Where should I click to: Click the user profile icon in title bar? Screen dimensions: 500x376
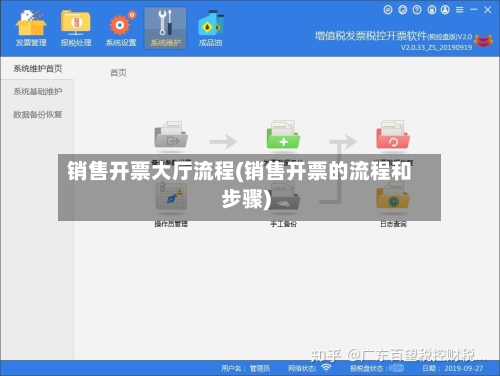pyautogui.click(x=445, y=10)
